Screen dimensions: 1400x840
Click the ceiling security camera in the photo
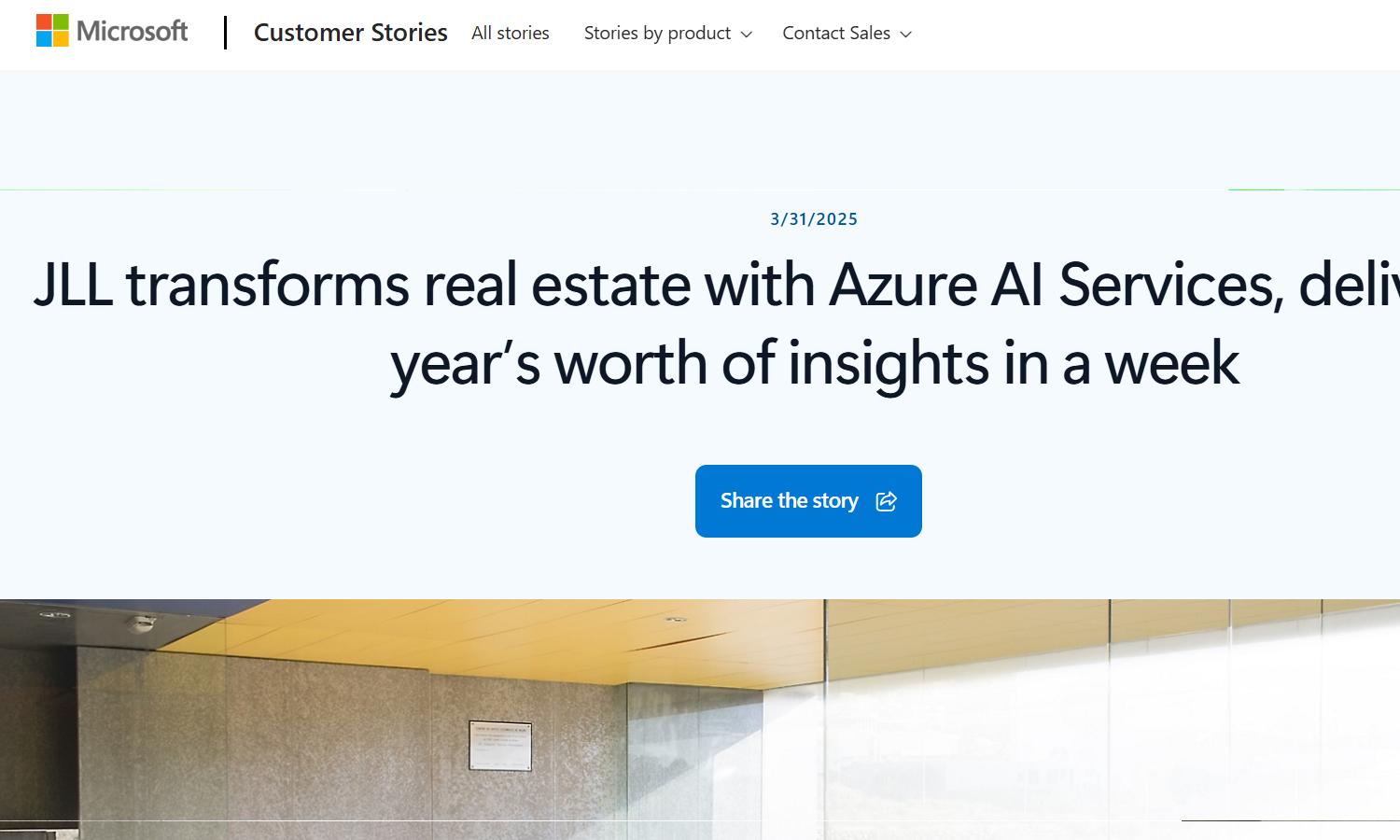141,623
